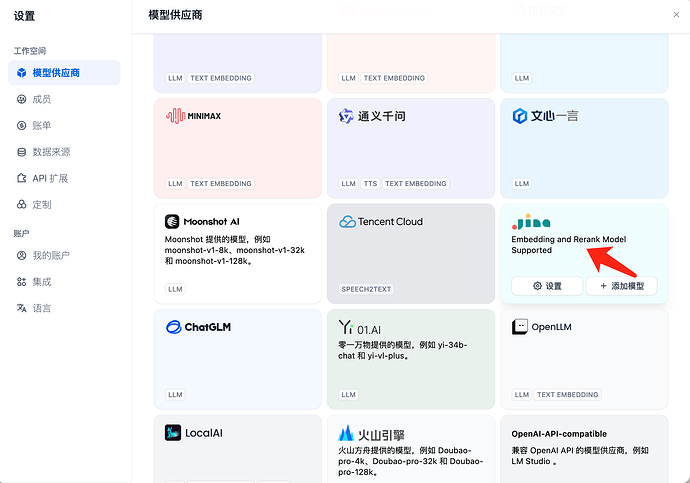Click SPEECH2TEXT tag on Tencent Cloud card
The image size is (690, 483).
(366, 289)
